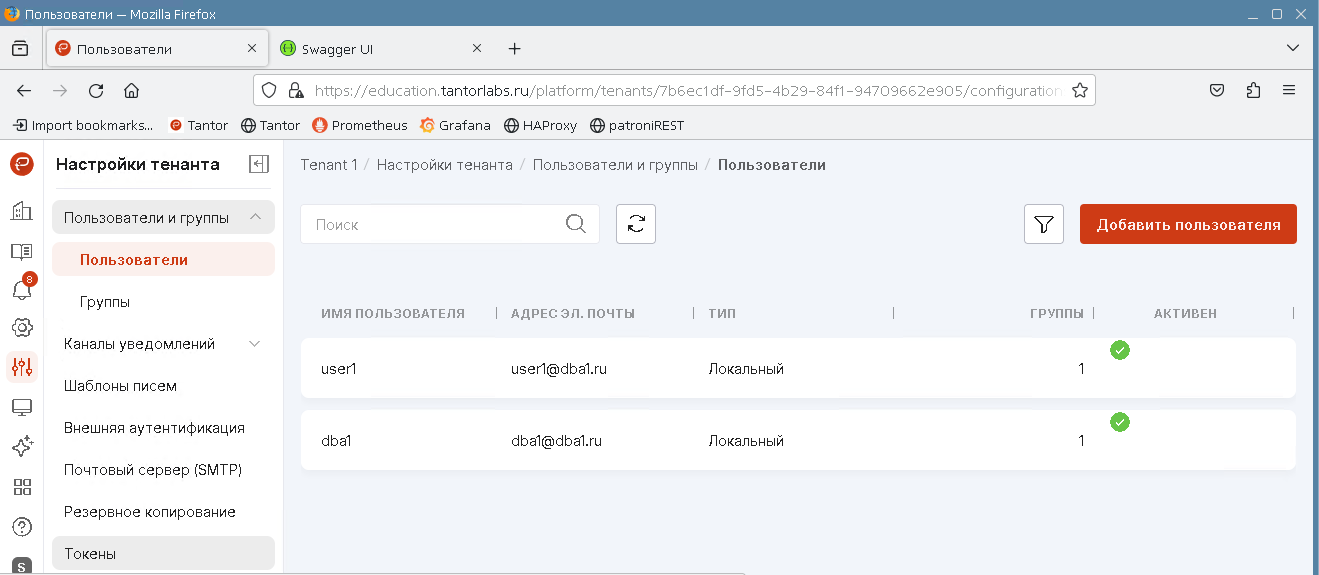Click the active status checkmark for dba1

1120,423
